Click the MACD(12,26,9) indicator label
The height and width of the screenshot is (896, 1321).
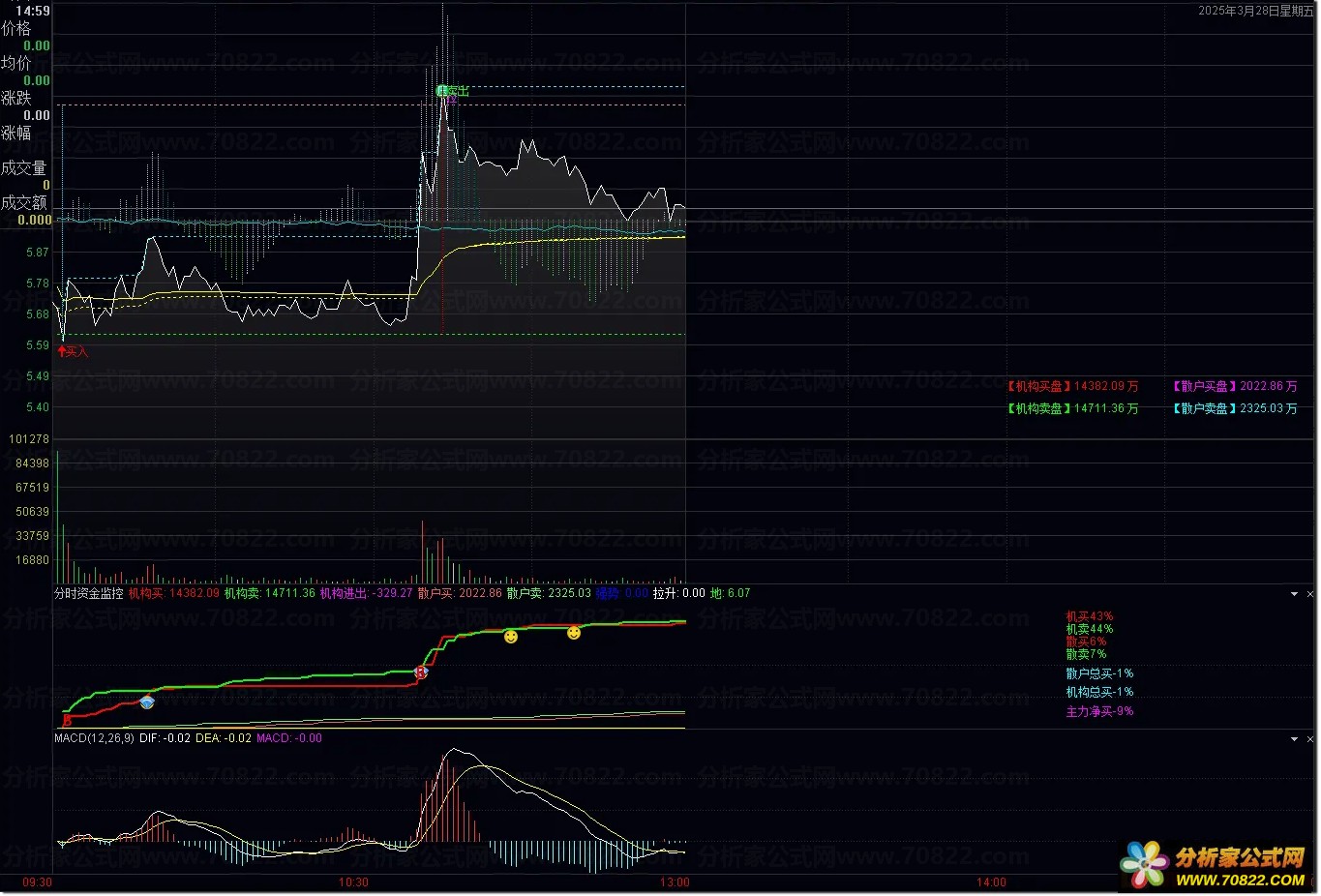click(94, 738)
